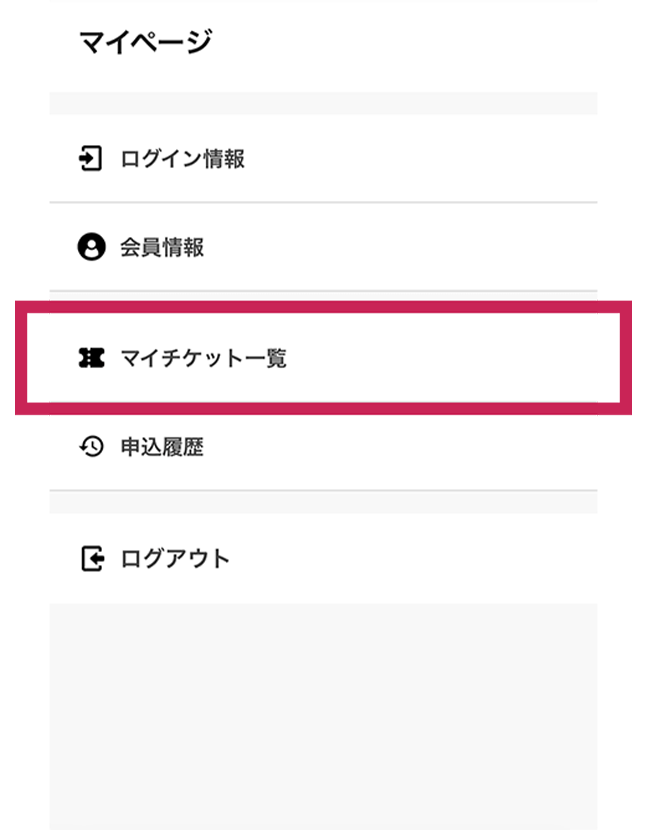
Task: Click the empty right side of ログイン情報 row
Action: point(450,158)
